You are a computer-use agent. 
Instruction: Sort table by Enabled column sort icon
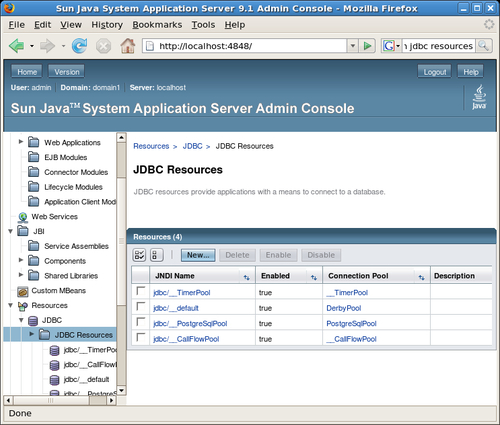coord(314,277)
